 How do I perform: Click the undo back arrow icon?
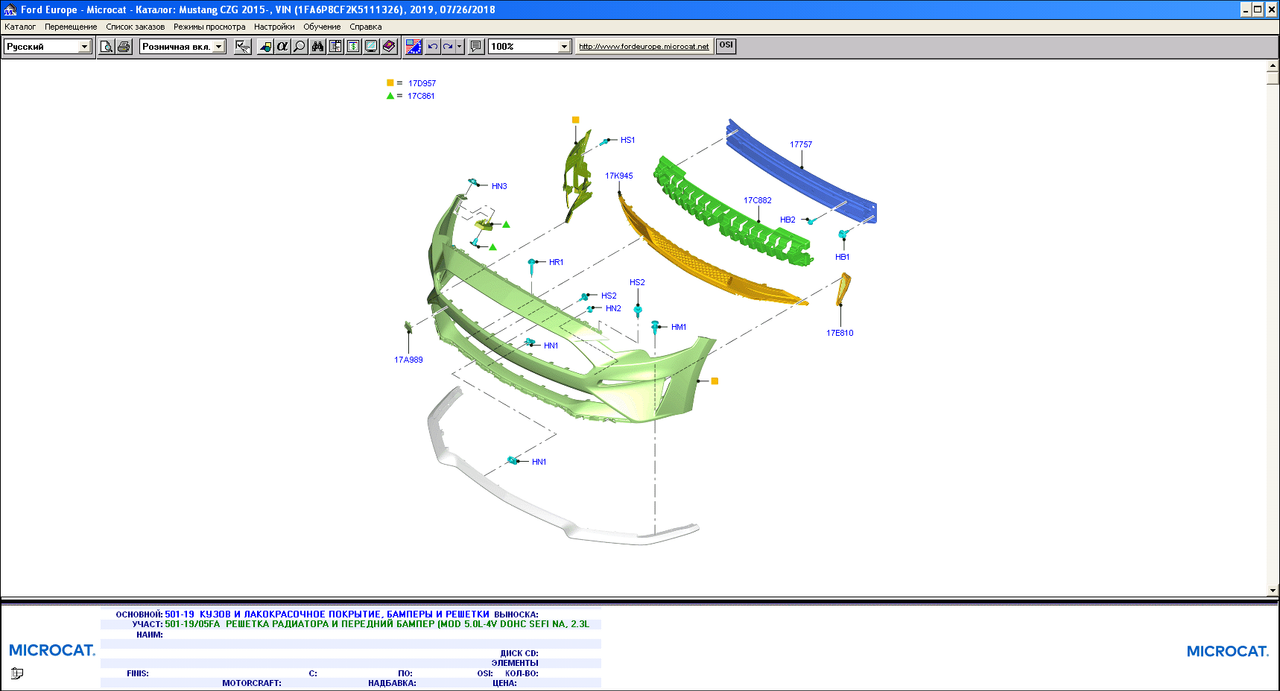click(432, 46)
